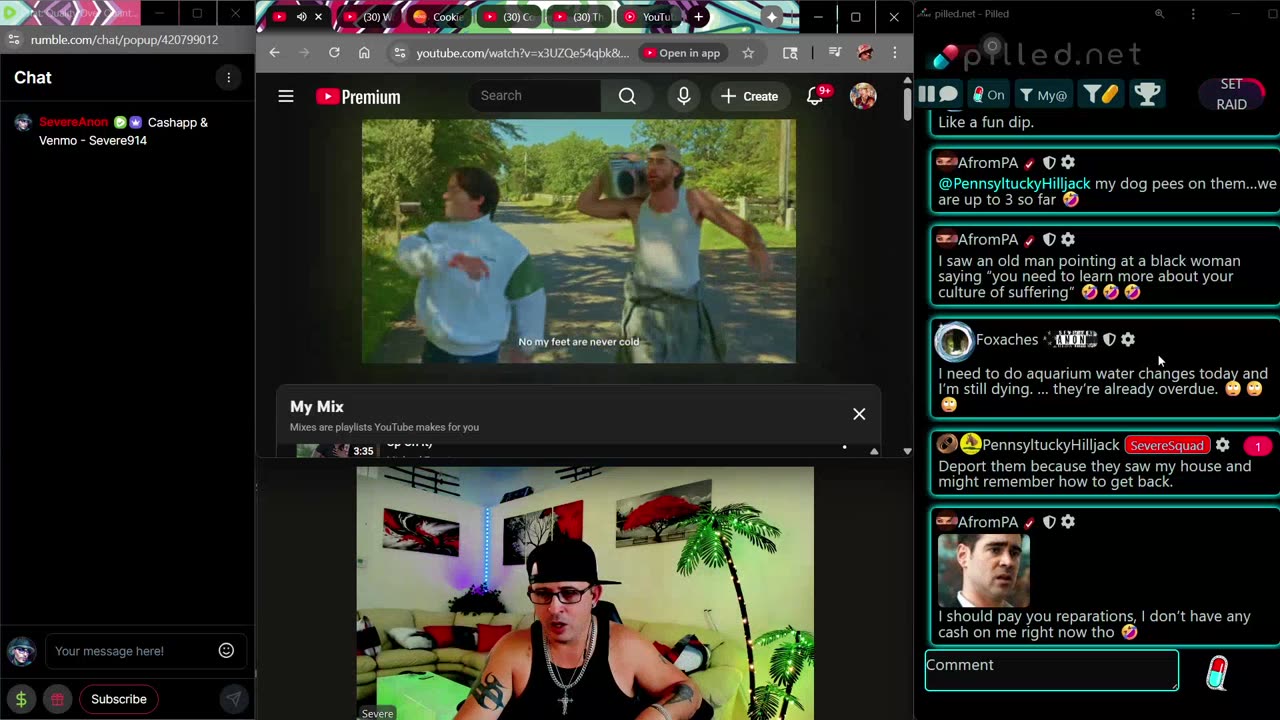The image size is (1280, 720).
Task: Switch to the '(30) Th' YouTube tab
Action: (578, 17)
